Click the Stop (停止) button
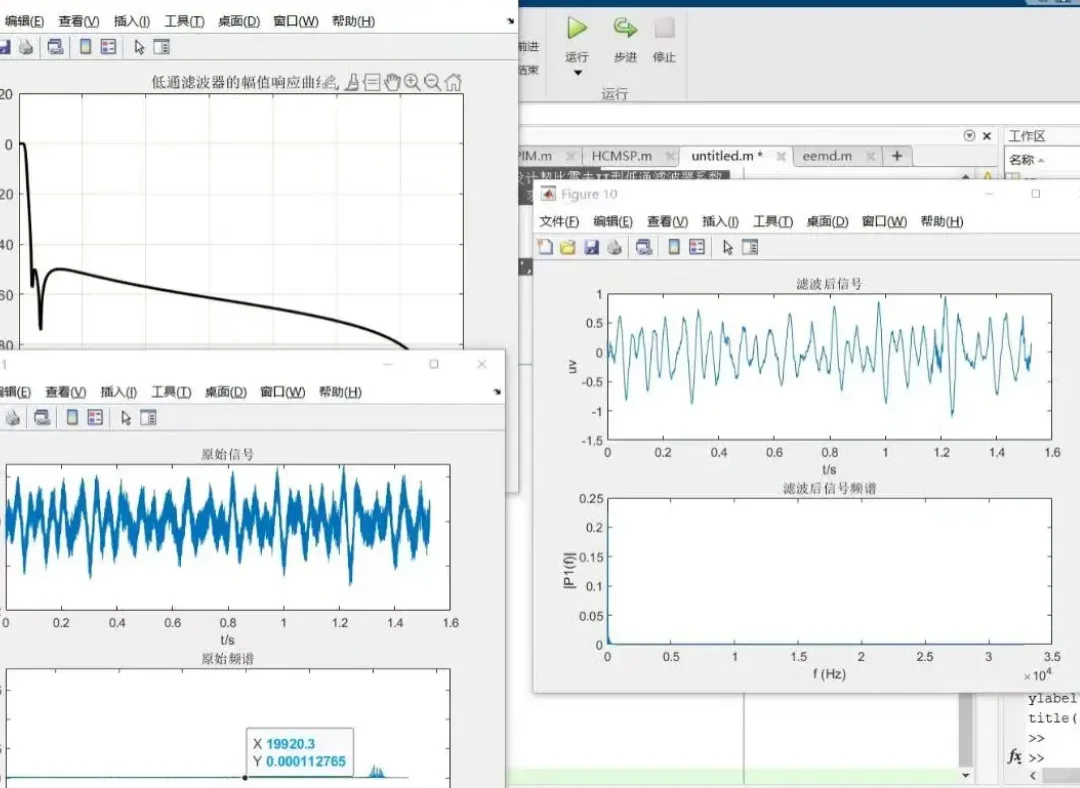 [664, 38]
